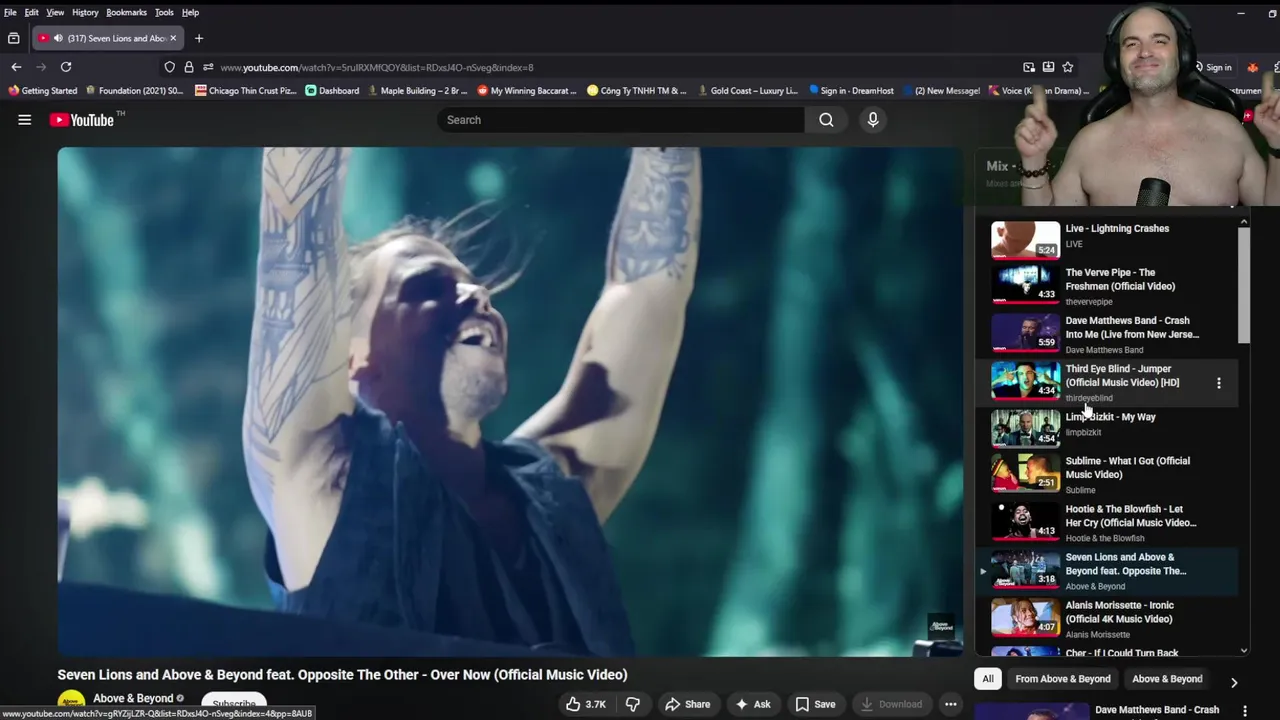Select the All filter chip

click(x=987, y=679)
